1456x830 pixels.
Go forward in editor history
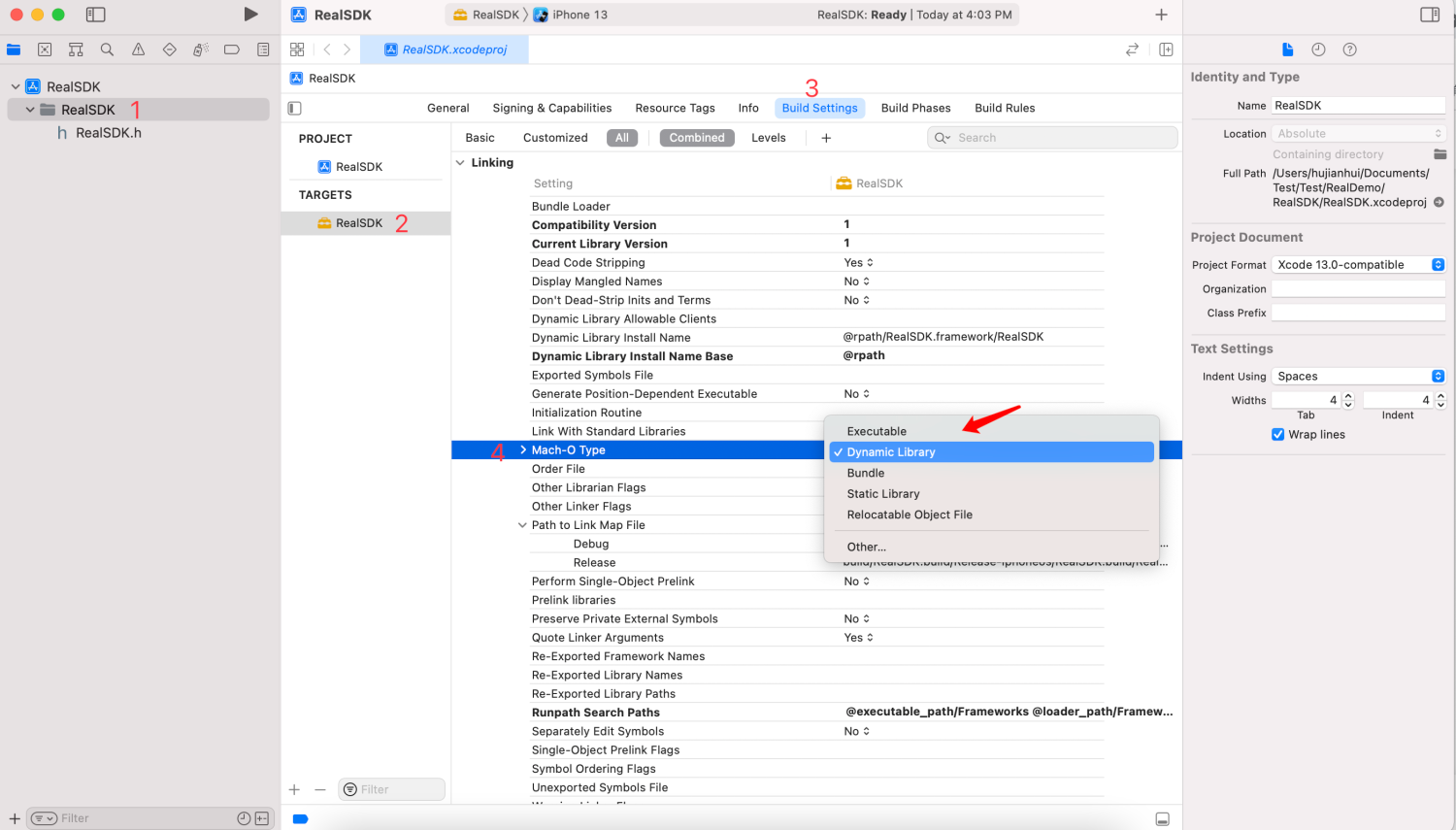(347, 50)
